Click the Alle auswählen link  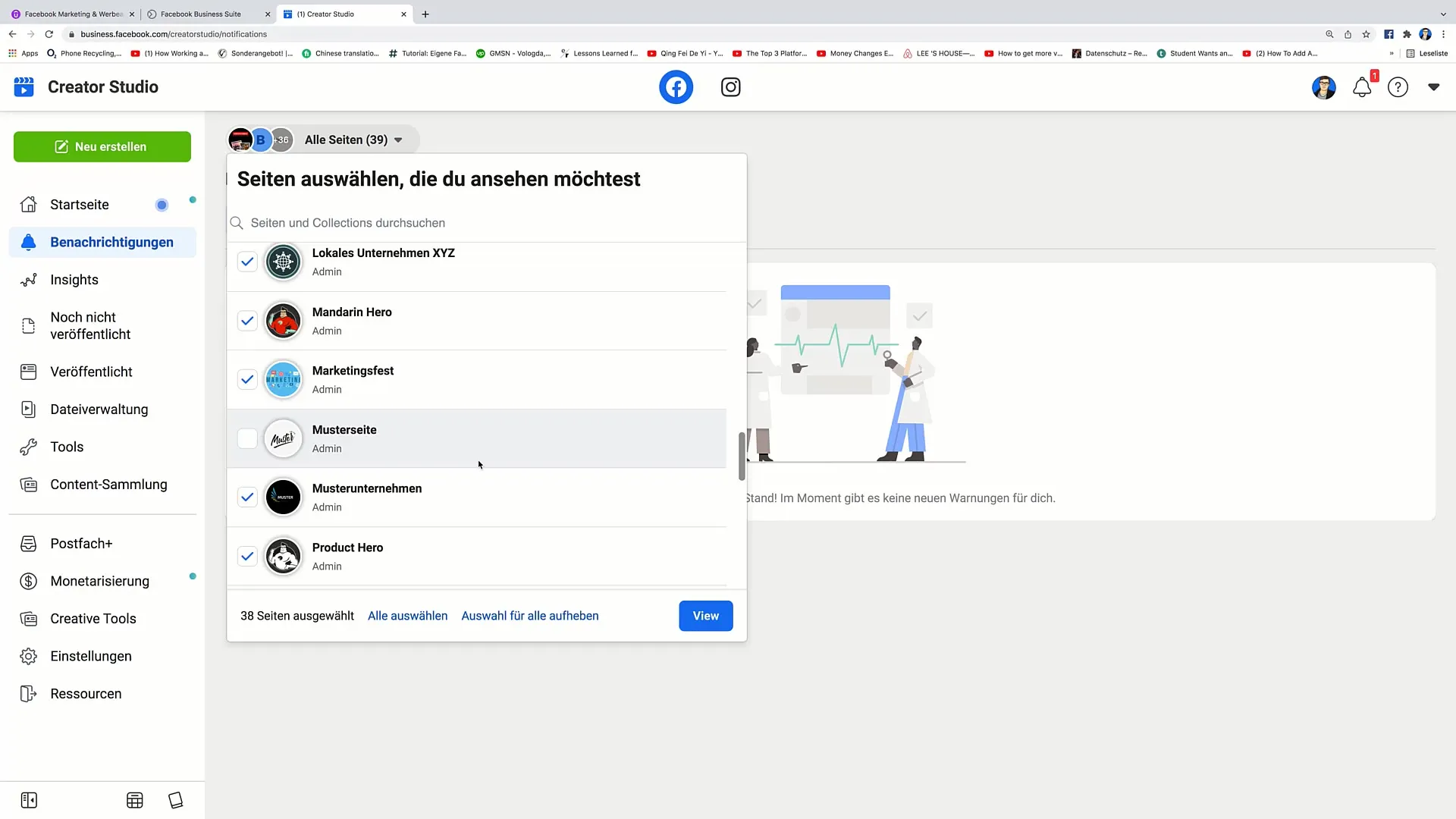point(408,616)
